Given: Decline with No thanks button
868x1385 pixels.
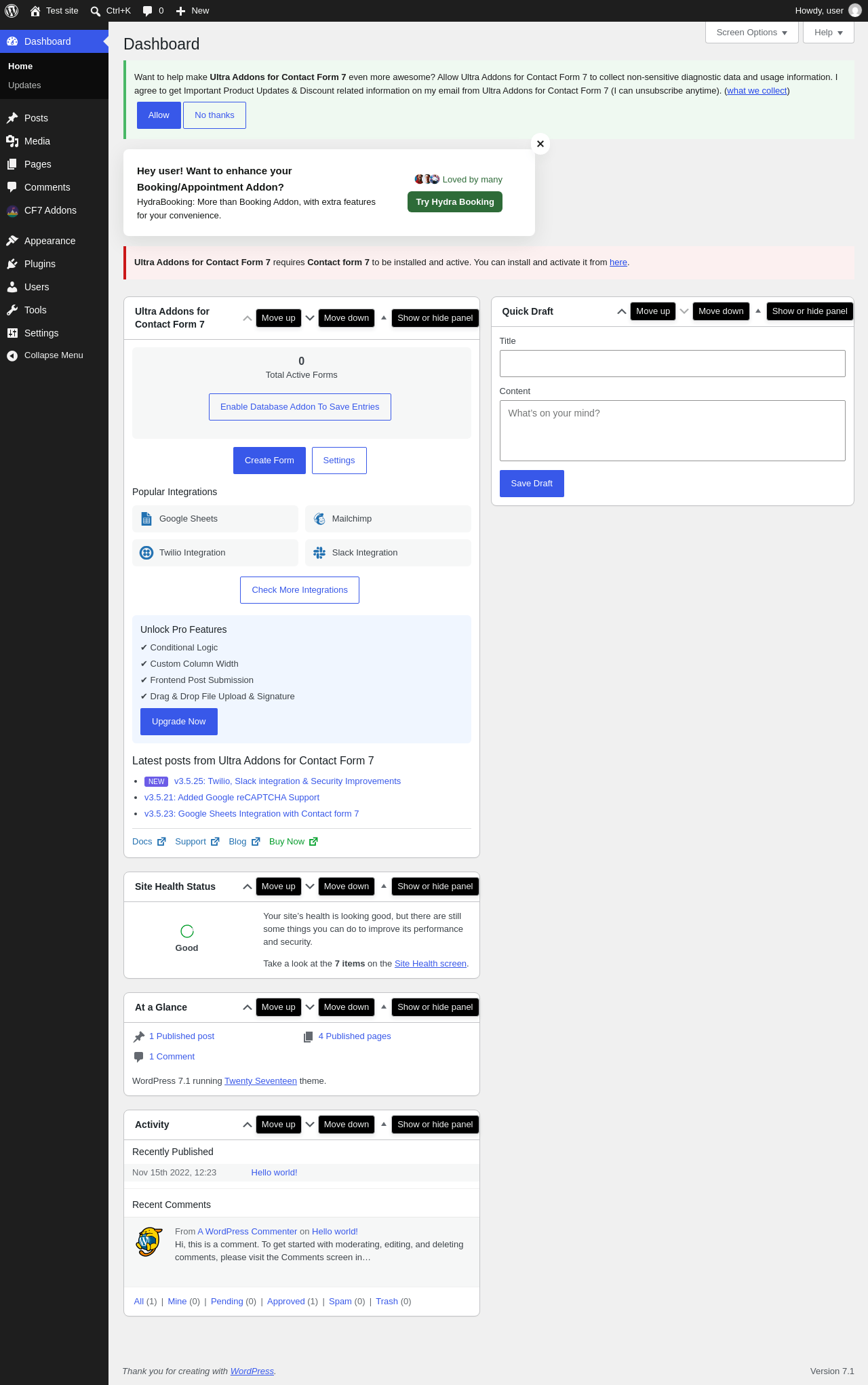Looking at the screenshot, I should (214, 115).
